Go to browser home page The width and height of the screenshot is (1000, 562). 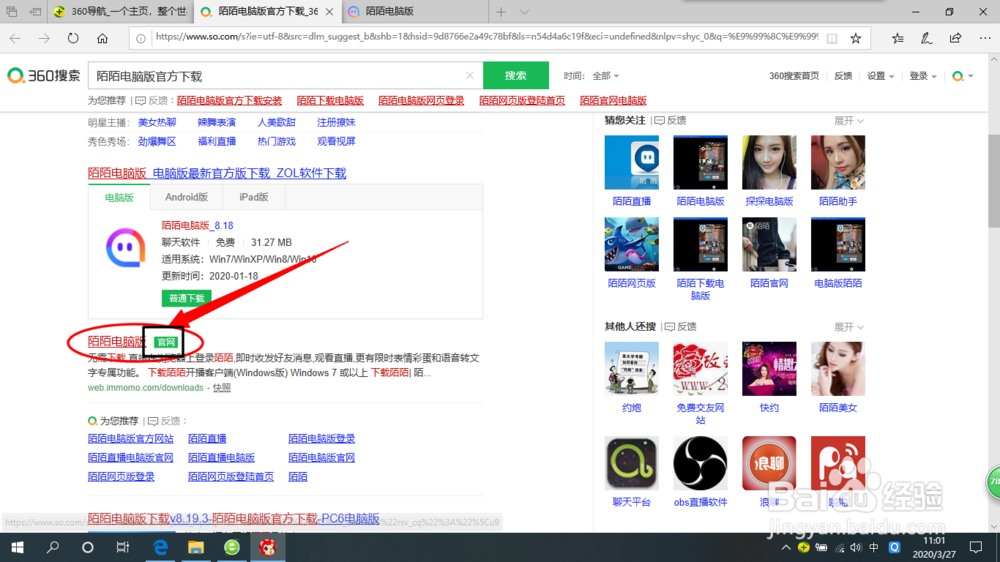tap(102, 38)
